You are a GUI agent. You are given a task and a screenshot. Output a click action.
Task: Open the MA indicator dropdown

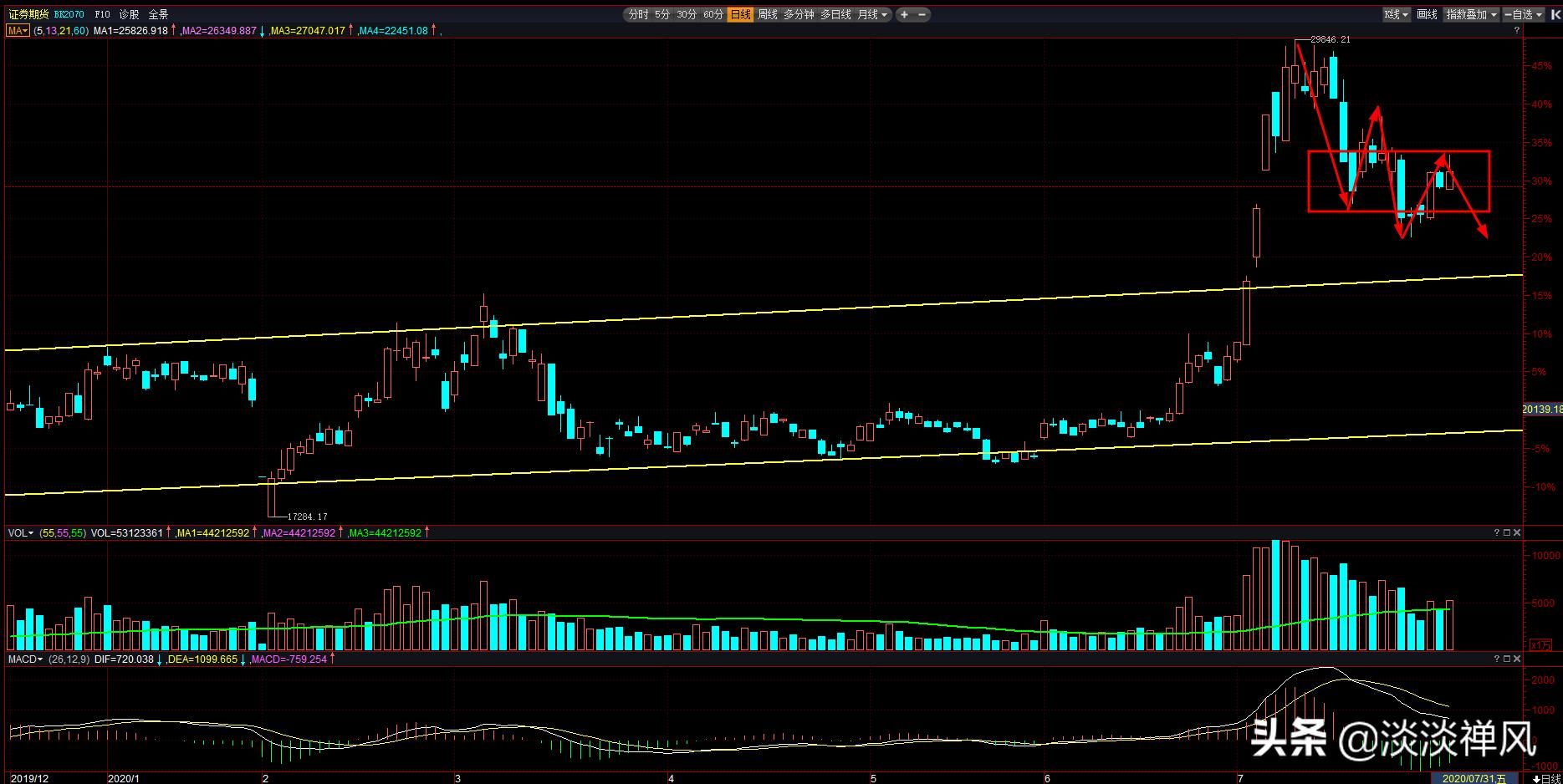click(18, 31)
